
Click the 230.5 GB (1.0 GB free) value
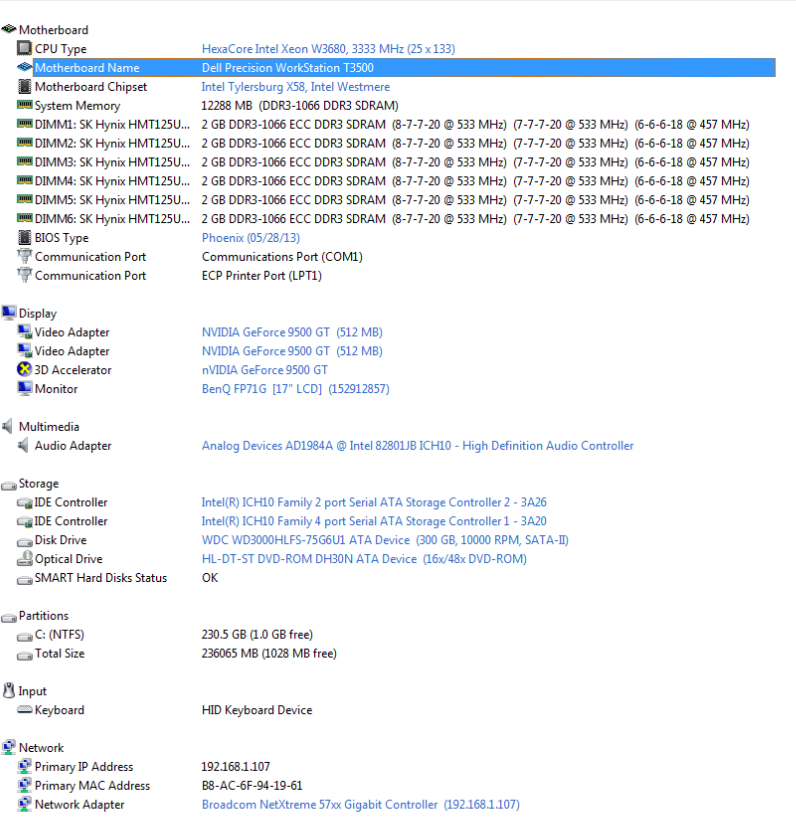[x=257, y=635]
